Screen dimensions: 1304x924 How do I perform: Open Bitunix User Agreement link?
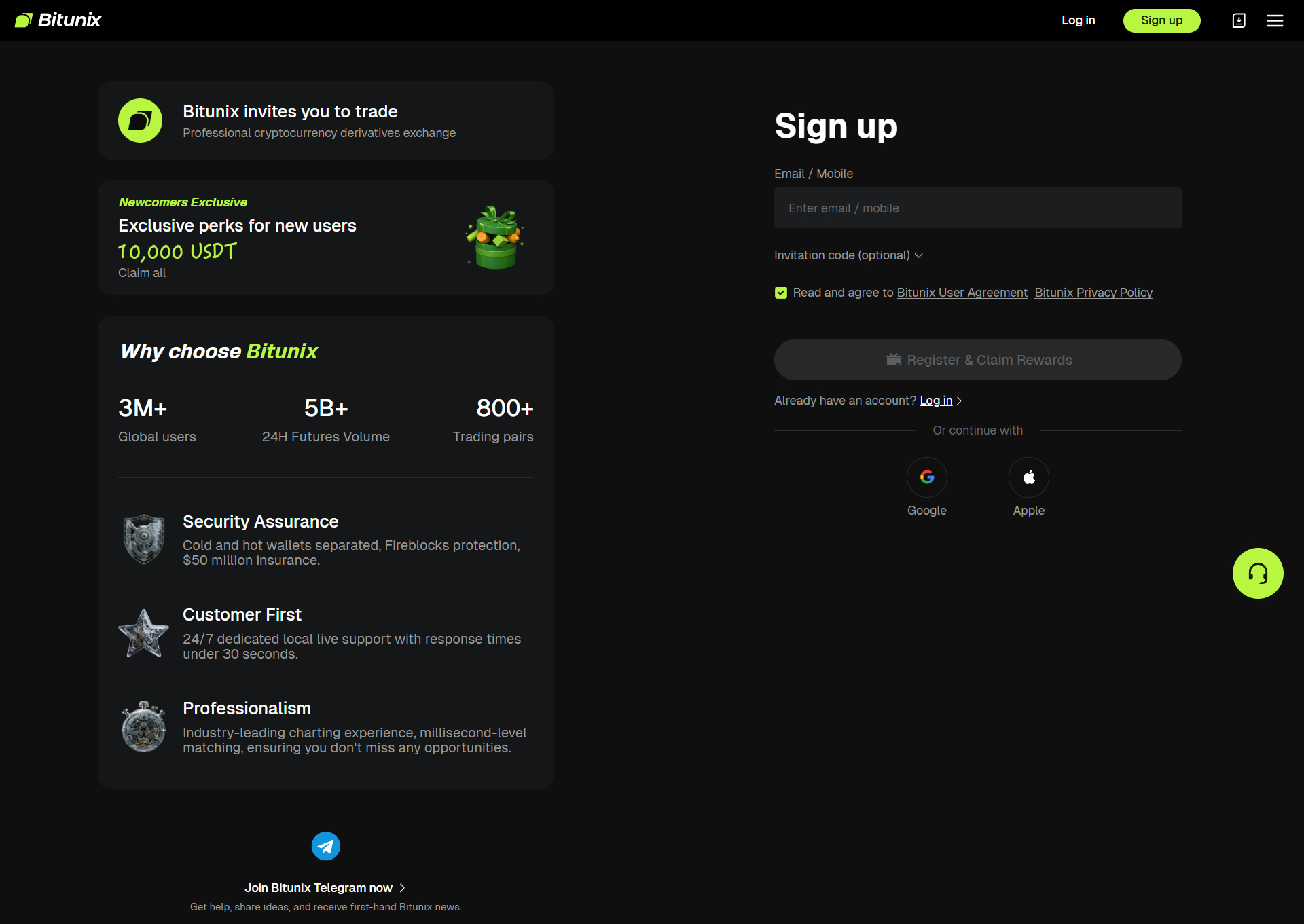pos(962,293)
